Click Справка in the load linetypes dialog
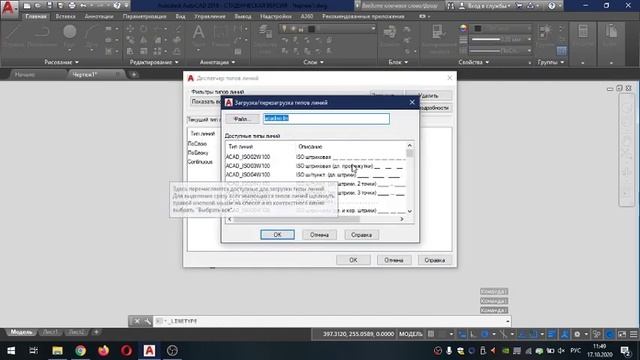640x360 pixels. (x=361, y=235)
